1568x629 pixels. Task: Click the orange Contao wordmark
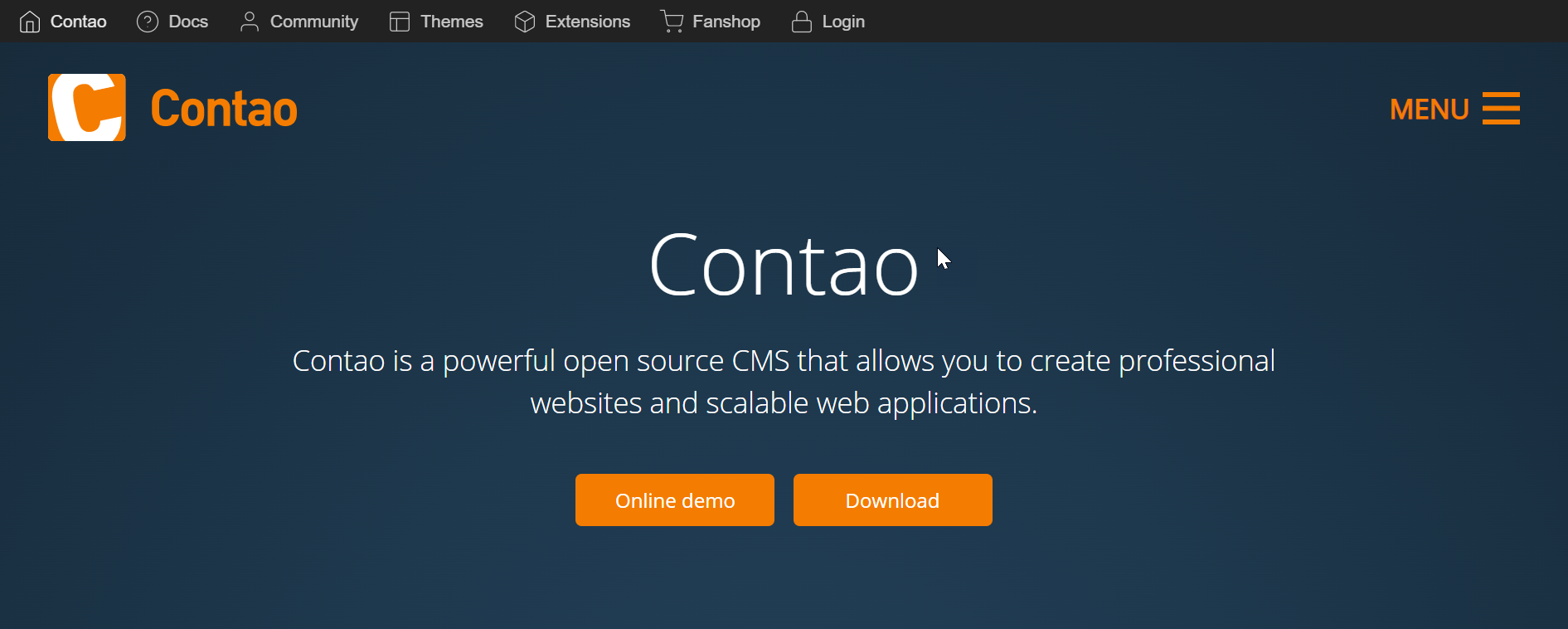(224, 109)
